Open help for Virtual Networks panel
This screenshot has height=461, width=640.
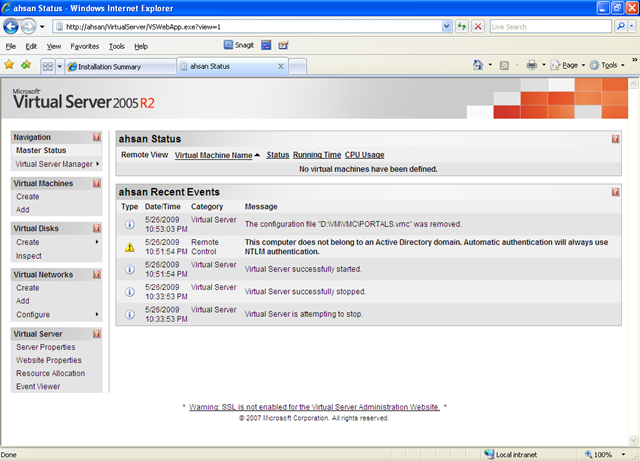(x=96, y=274)
